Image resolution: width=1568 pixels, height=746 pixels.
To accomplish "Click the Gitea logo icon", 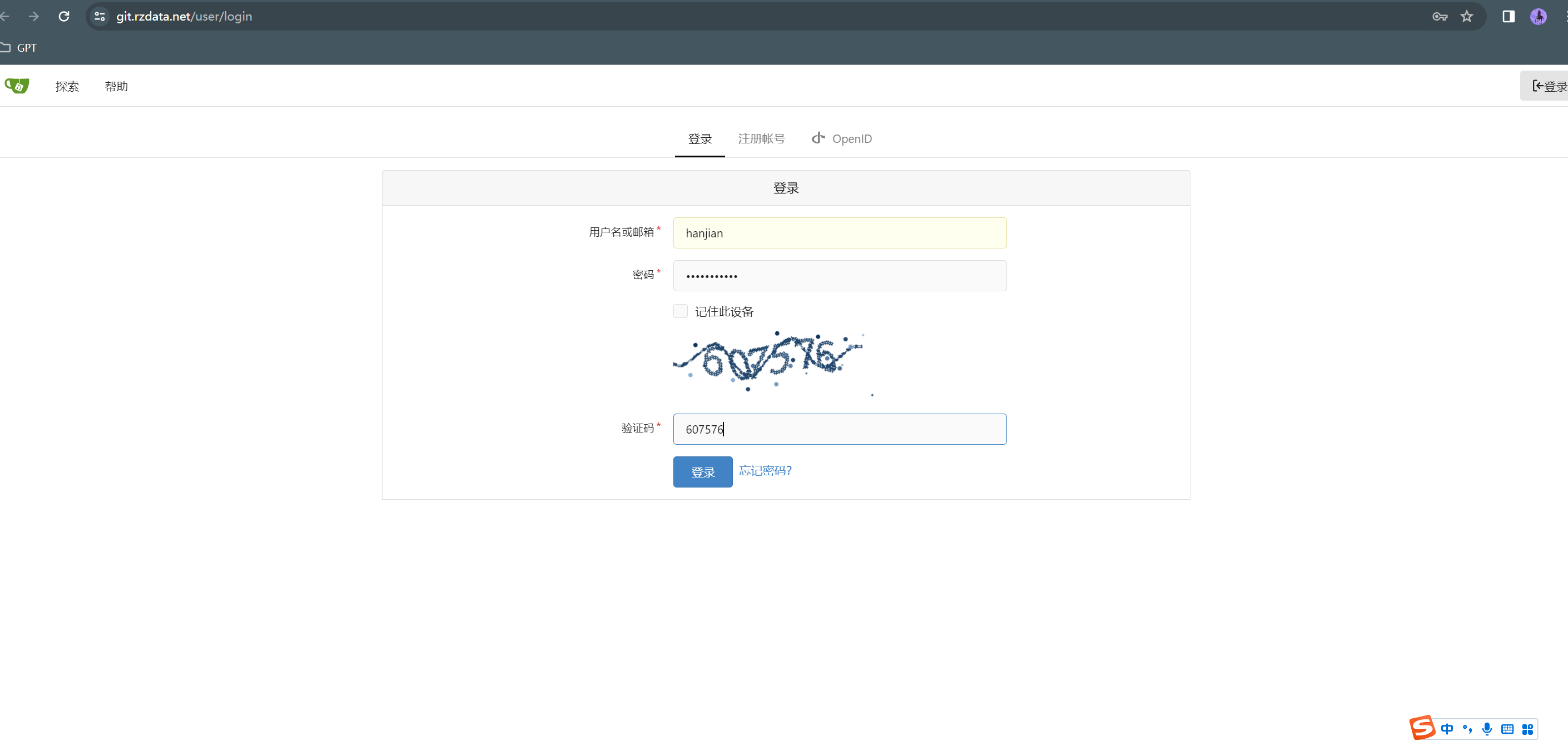I will point(17,86).
